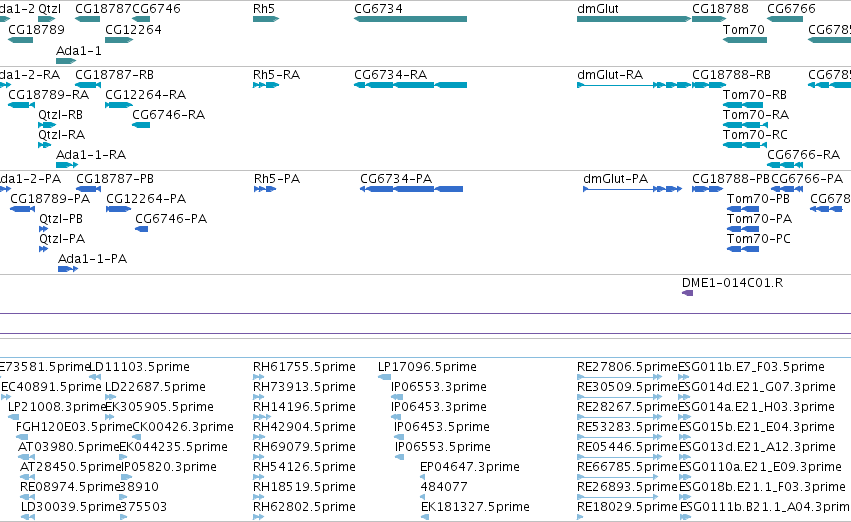This screenshot has width=851, height=522.
Task: Select the Tom70-RB transcript label
Action: pos(754,94)
